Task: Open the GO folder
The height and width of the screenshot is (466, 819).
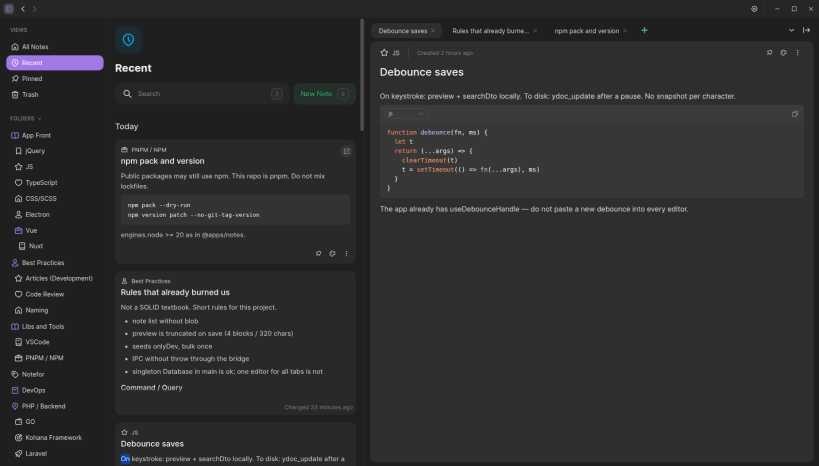Action: click(x=56, y=422)
